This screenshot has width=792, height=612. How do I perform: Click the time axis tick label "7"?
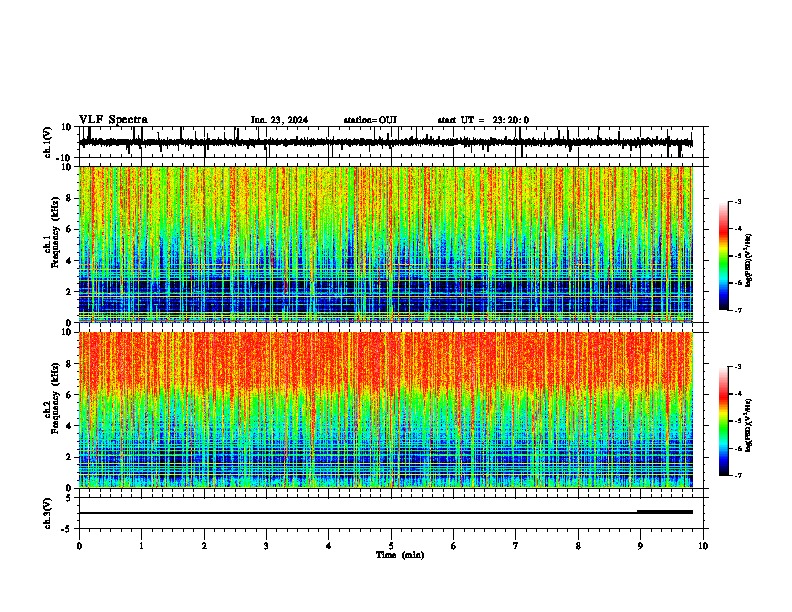click(516, 546)
